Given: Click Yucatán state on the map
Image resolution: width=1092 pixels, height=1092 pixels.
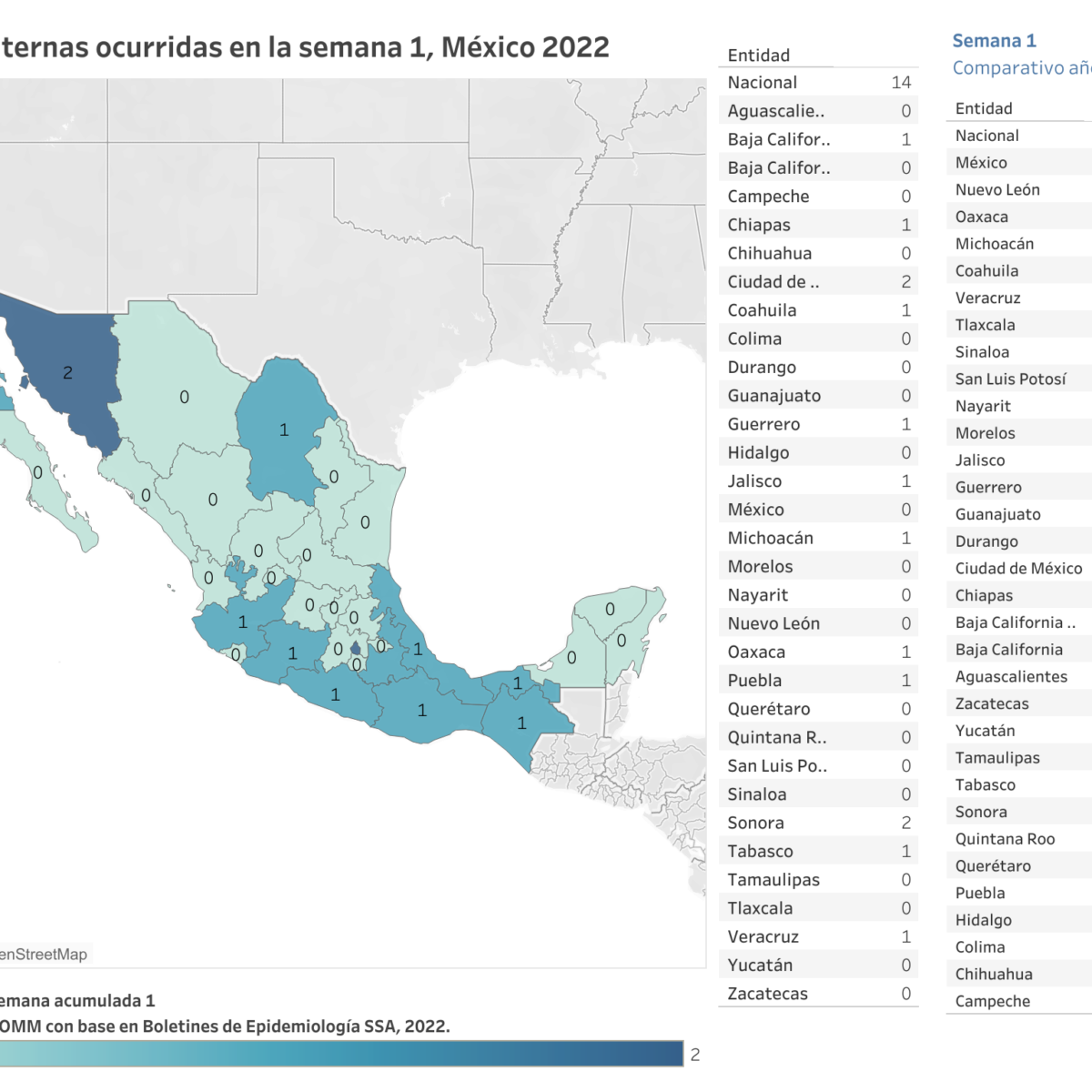Looking at the screenshot, I should [610, 610].
